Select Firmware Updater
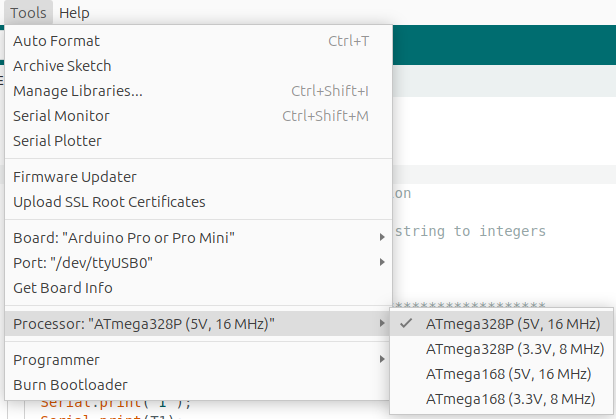The height and width of the screenshot is (419, 616). 199,177
